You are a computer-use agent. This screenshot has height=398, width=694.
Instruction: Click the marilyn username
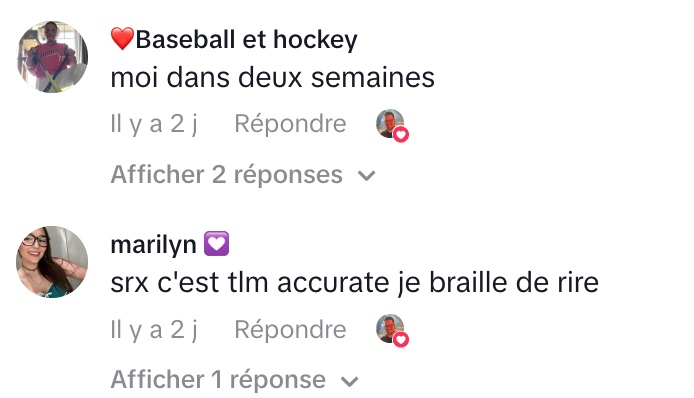pyautogui.click(x=153, y=244)
